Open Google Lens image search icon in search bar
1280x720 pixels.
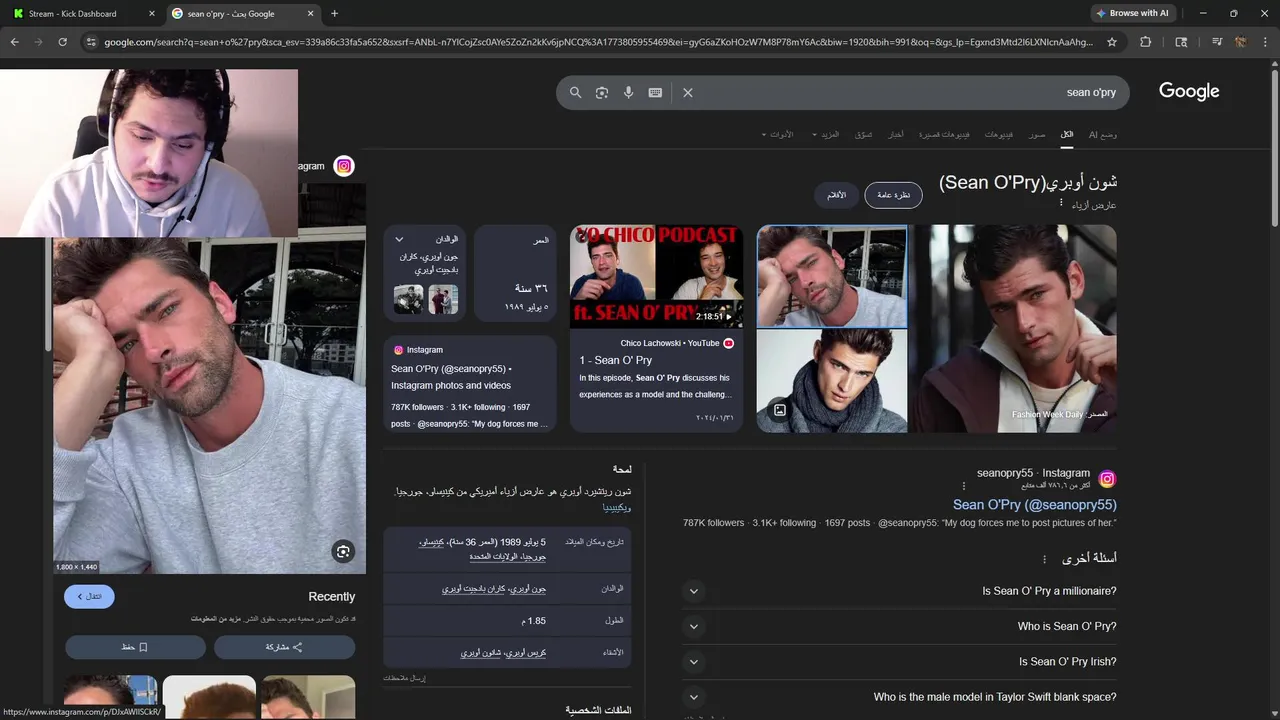602,92
